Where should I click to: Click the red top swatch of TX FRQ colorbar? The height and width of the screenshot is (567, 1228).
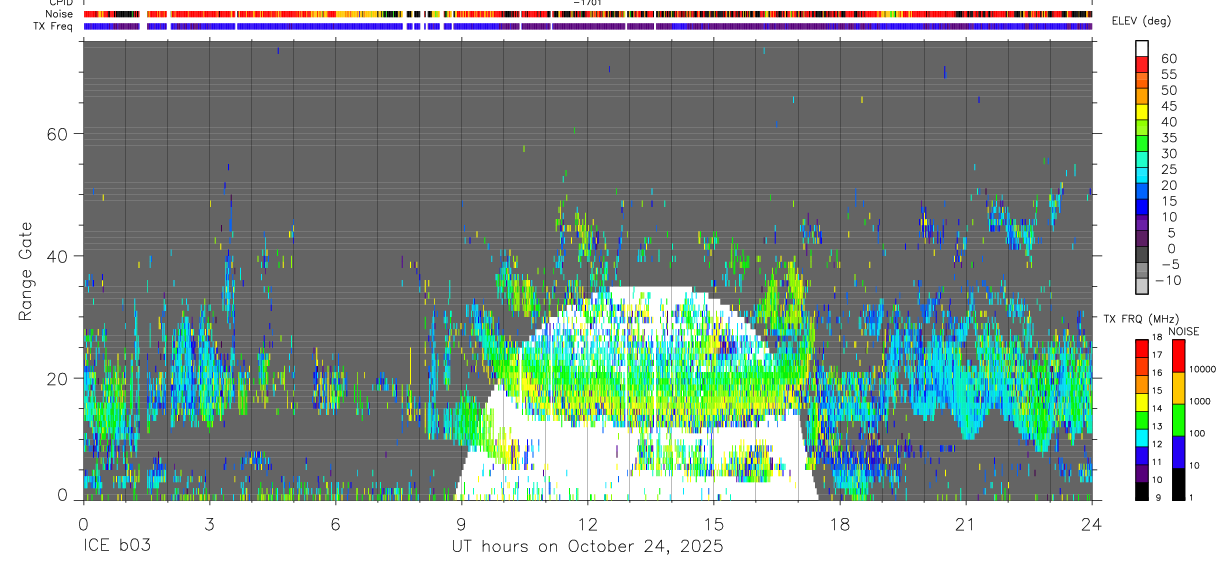1142,347
